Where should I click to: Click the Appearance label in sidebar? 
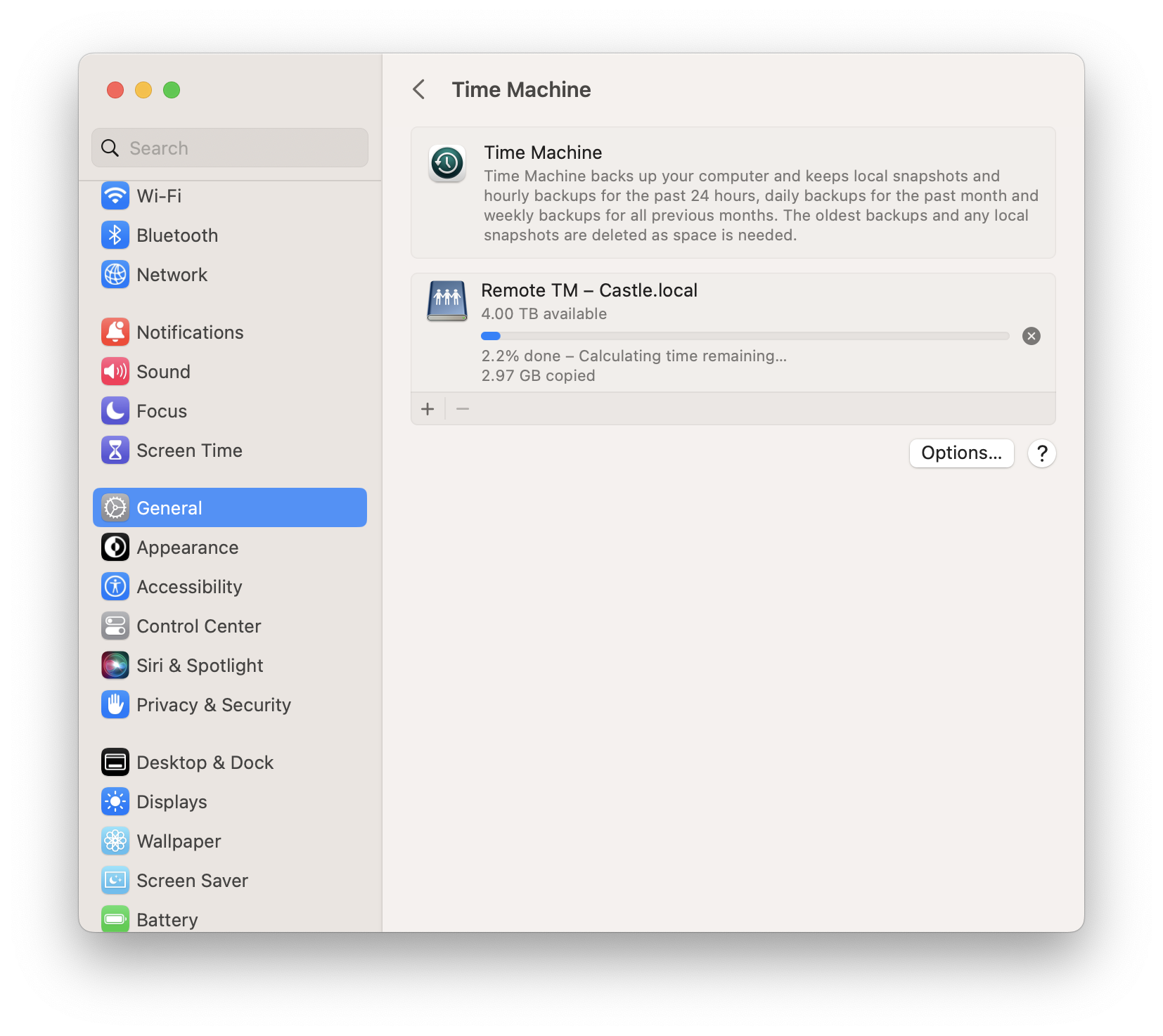pos(188,548)
